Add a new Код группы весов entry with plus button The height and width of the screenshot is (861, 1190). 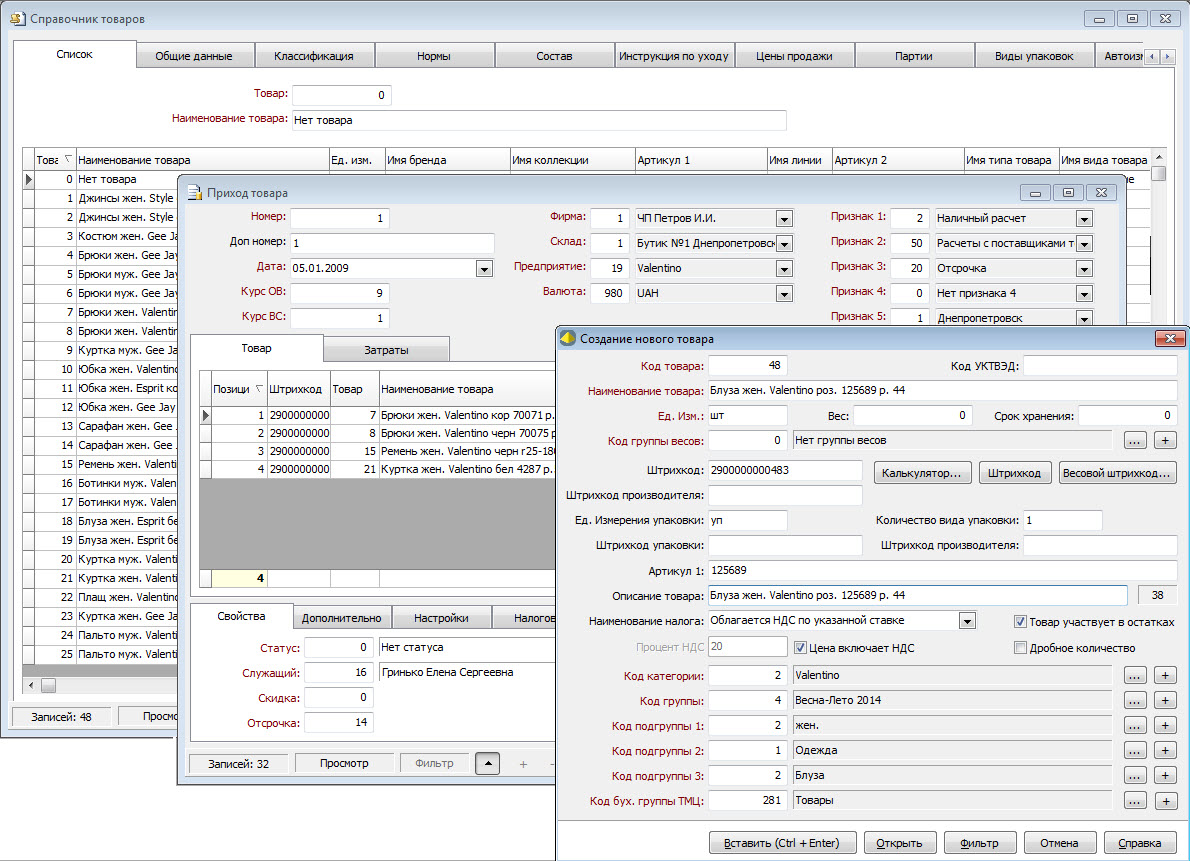pyautogui.click(x=1165, y=440)
